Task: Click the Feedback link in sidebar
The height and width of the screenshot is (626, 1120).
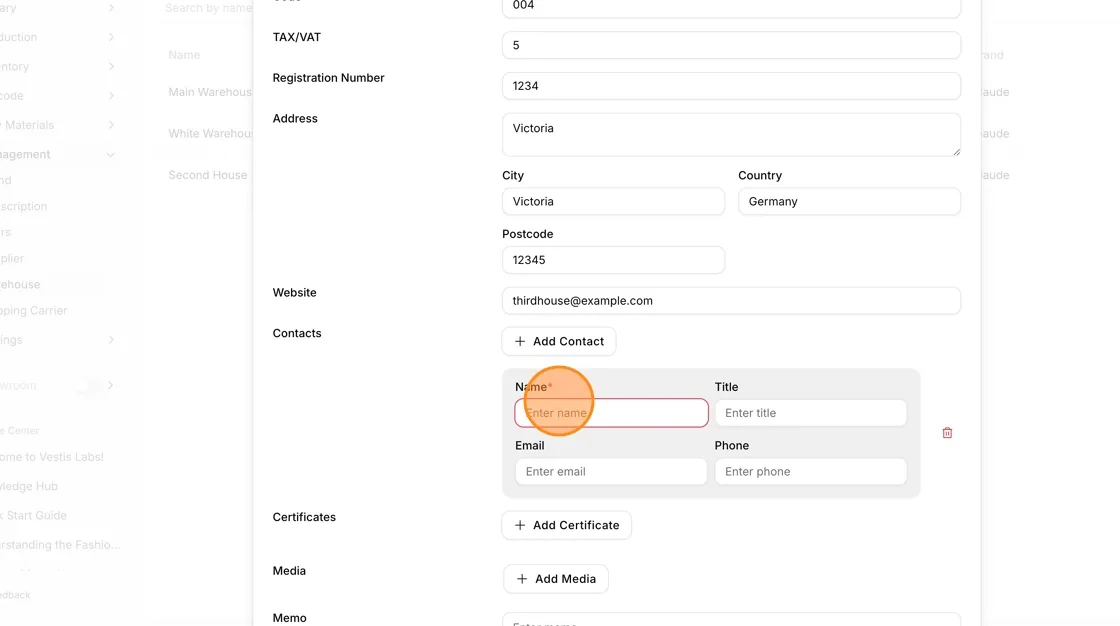Action: (15, 595)
